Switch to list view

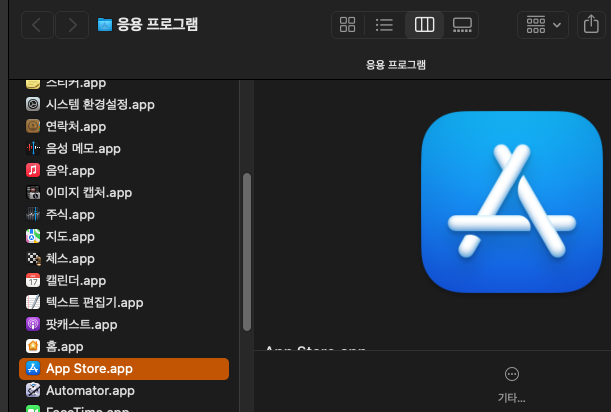(x=384, y=25)
